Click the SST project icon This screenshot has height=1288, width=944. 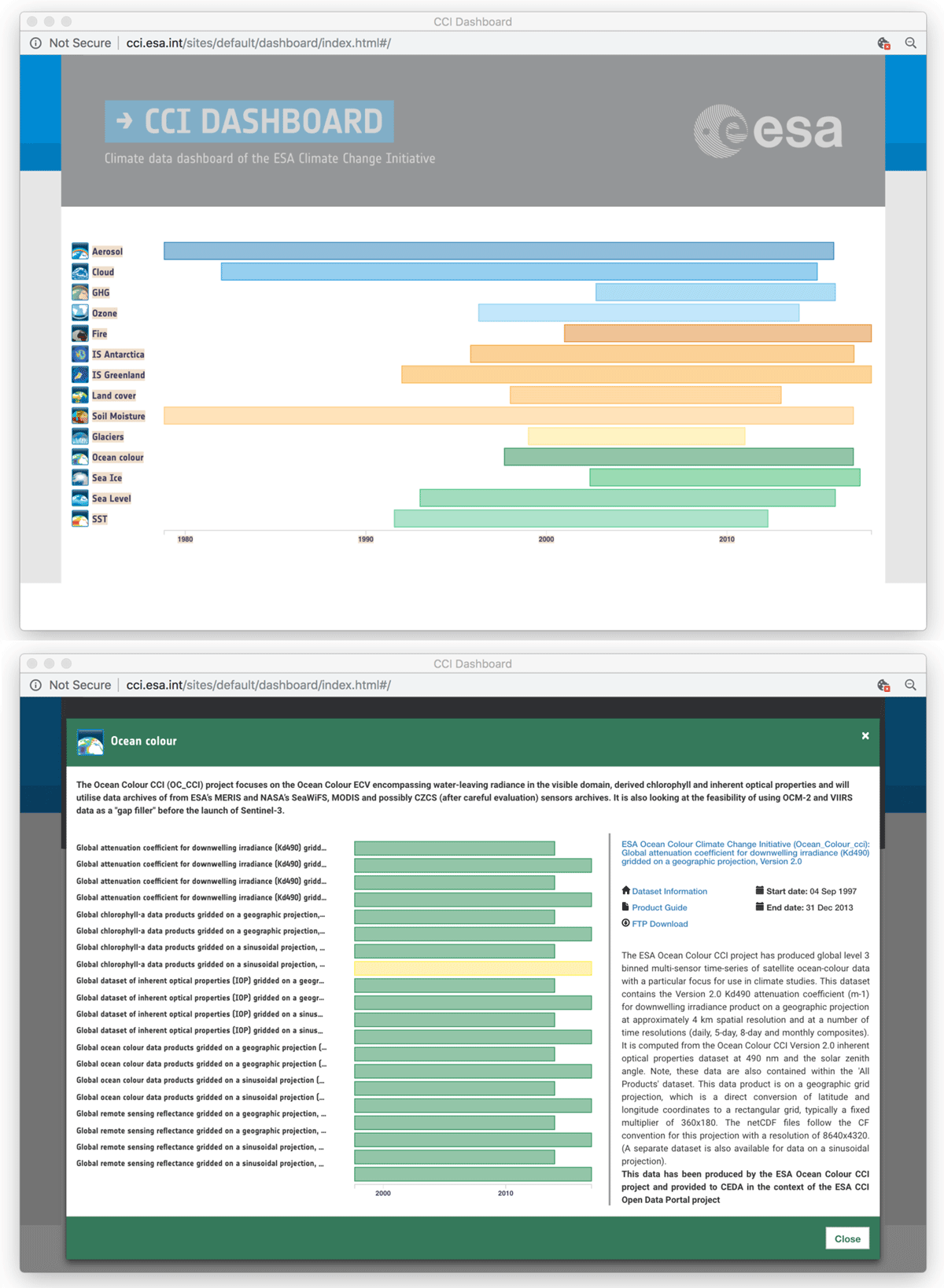click(x=79, y=519)
